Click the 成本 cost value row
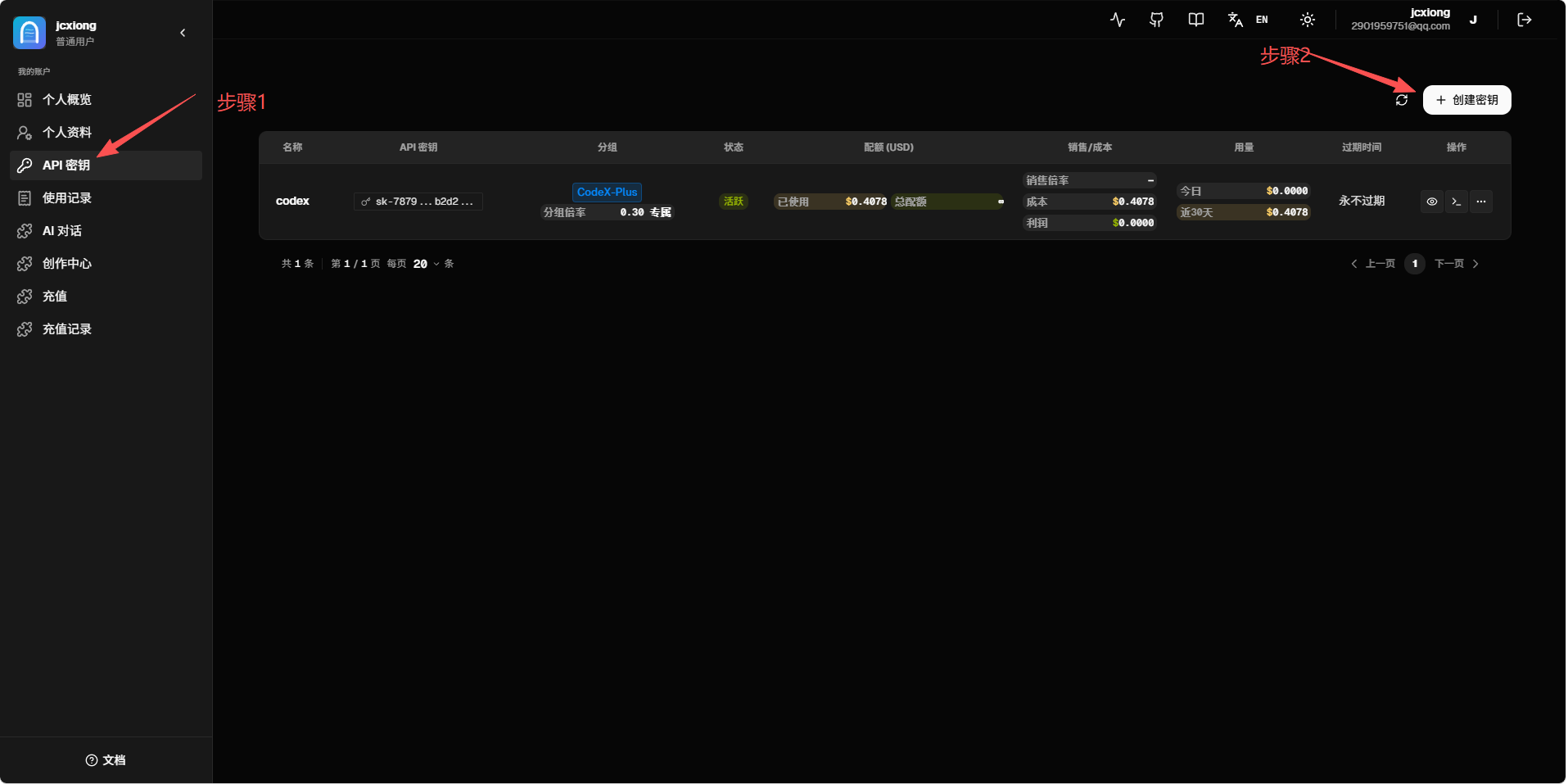This screenshot has height=784, width=1568. [x=1090, y=202]
